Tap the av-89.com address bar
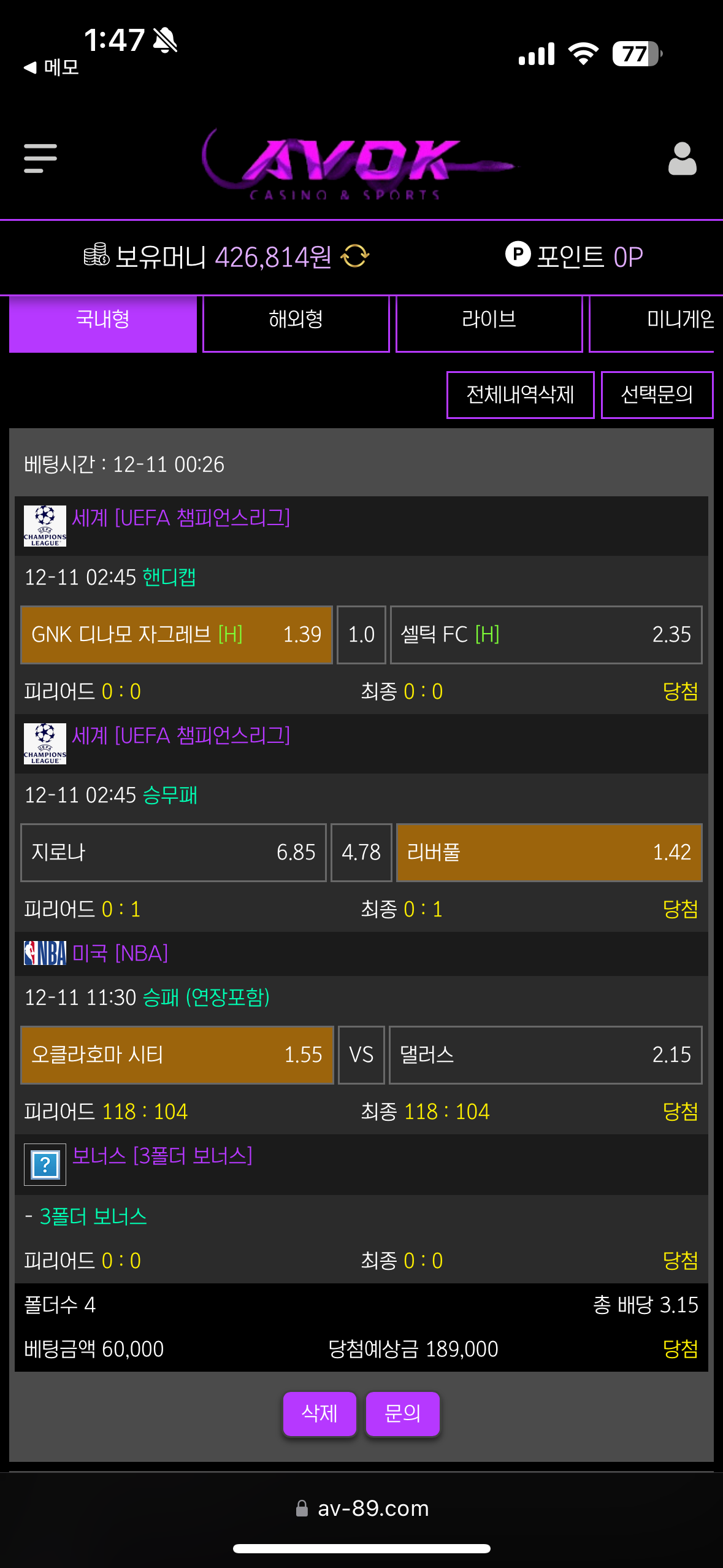The image size is (723, 1568). (362, 1508)
